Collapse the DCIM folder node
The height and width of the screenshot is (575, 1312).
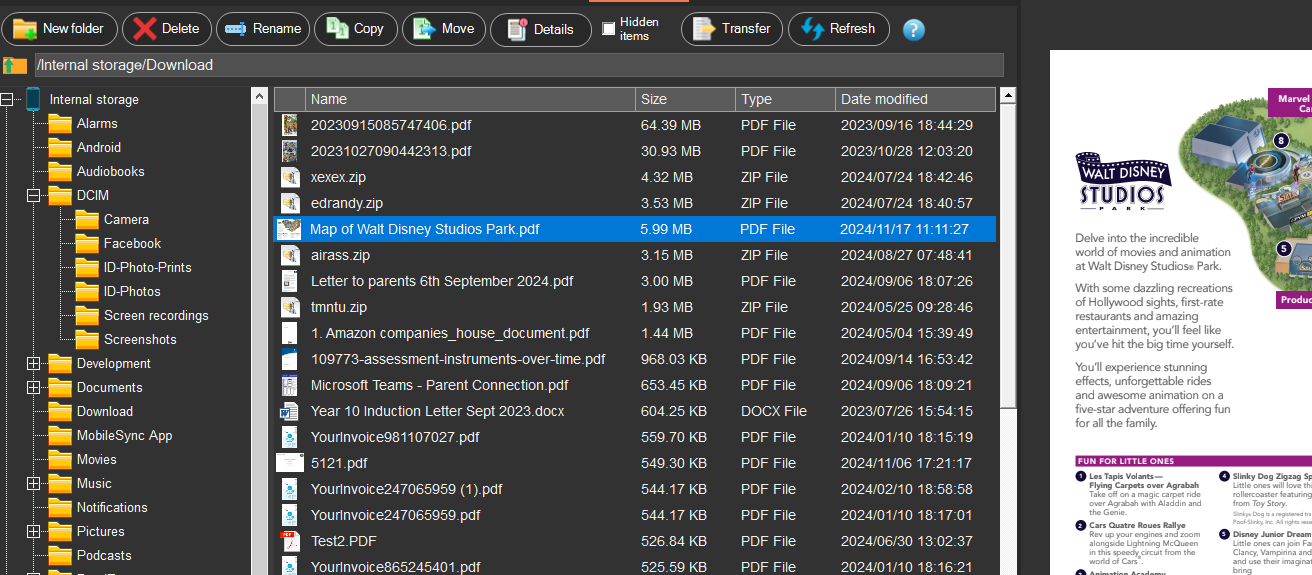click(x=34, y=195)
